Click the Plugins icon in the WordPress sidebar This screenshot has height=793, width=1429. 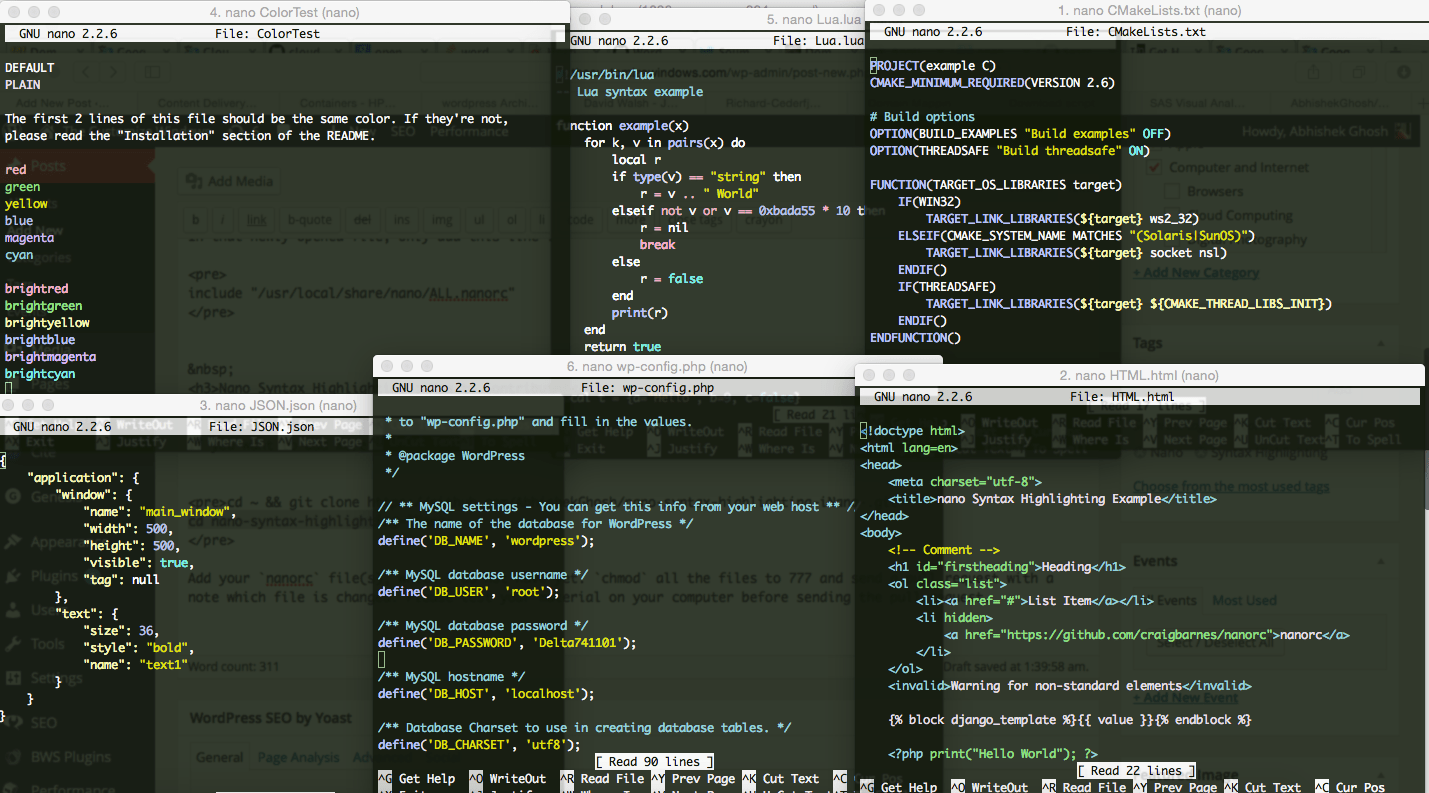[x=11, y=576]
